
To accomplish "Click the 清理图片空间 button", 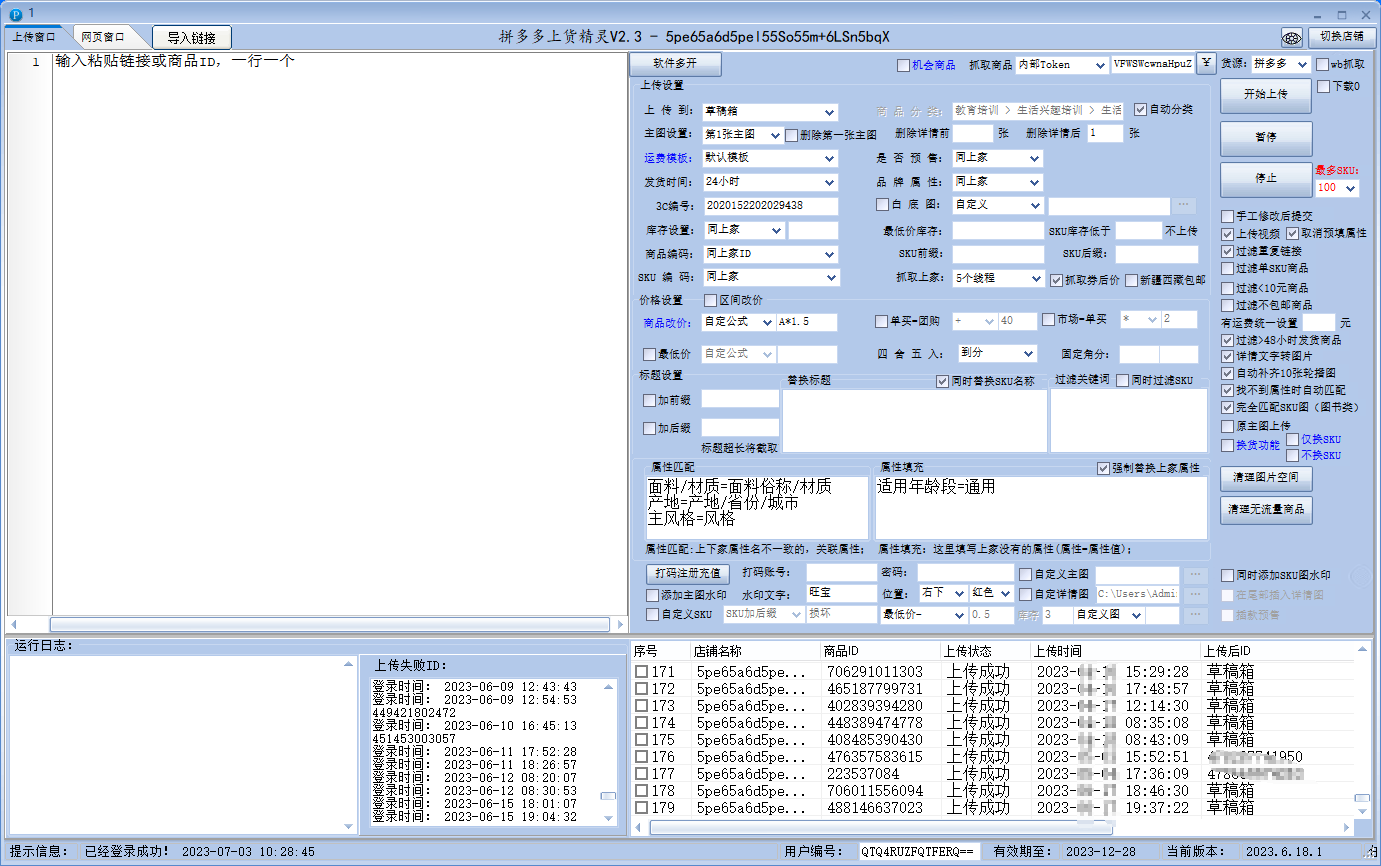I will click(x=1265, y=480).
